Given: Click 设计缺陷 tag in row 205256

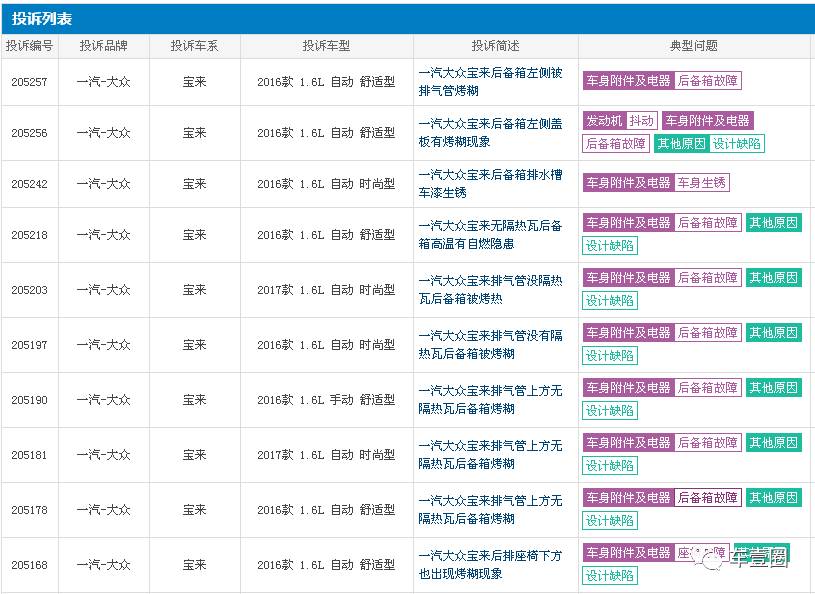Looking at the screenshot, I should 737,143.
